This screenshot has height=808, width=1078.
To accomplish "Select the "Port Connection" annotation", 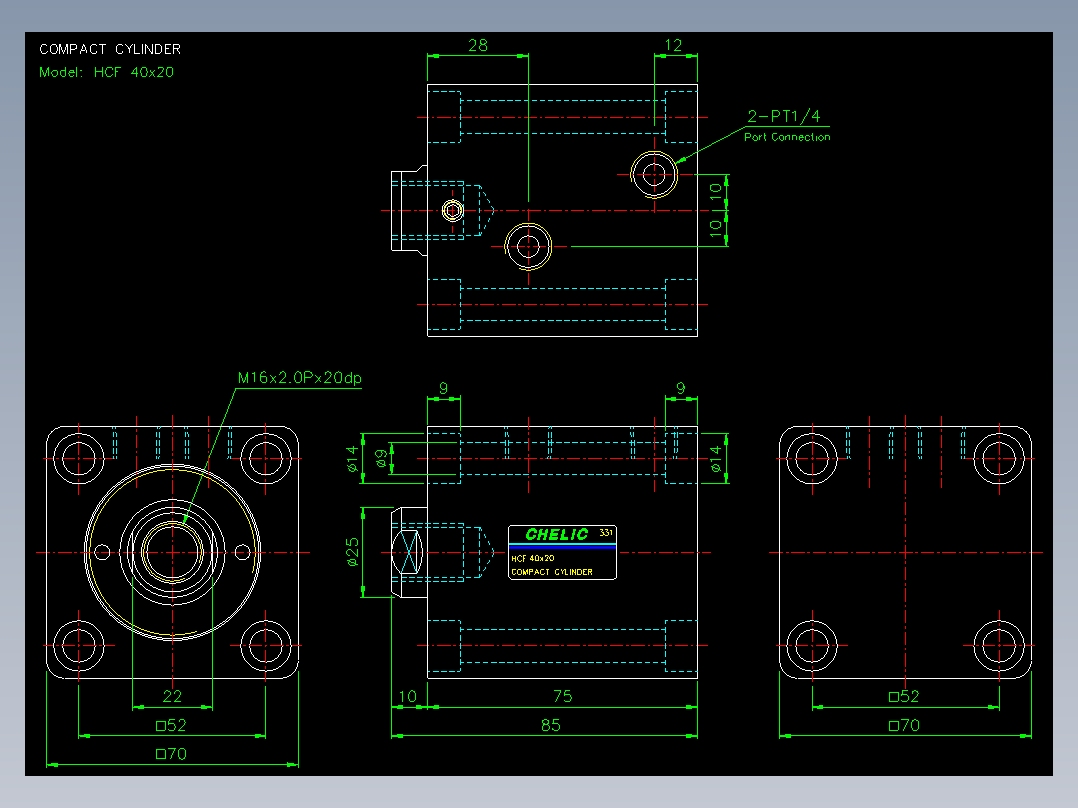I will 787,137.
